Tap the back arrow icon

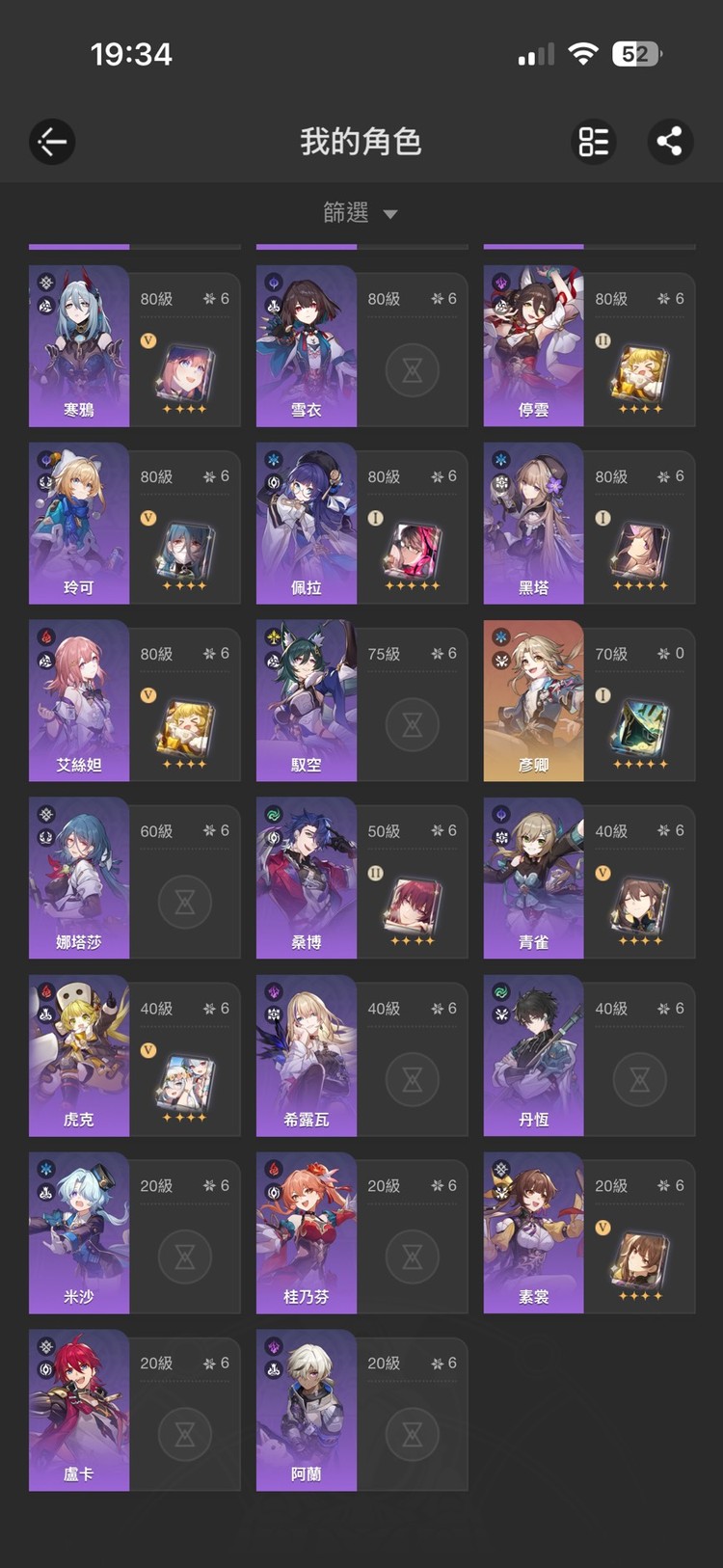point(52,142)
